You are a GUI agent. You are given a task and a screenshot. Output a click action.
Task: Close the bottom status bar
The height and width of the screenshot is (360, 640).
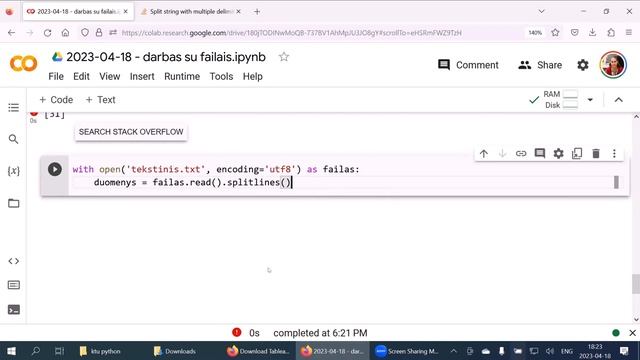tap(632, 333)
